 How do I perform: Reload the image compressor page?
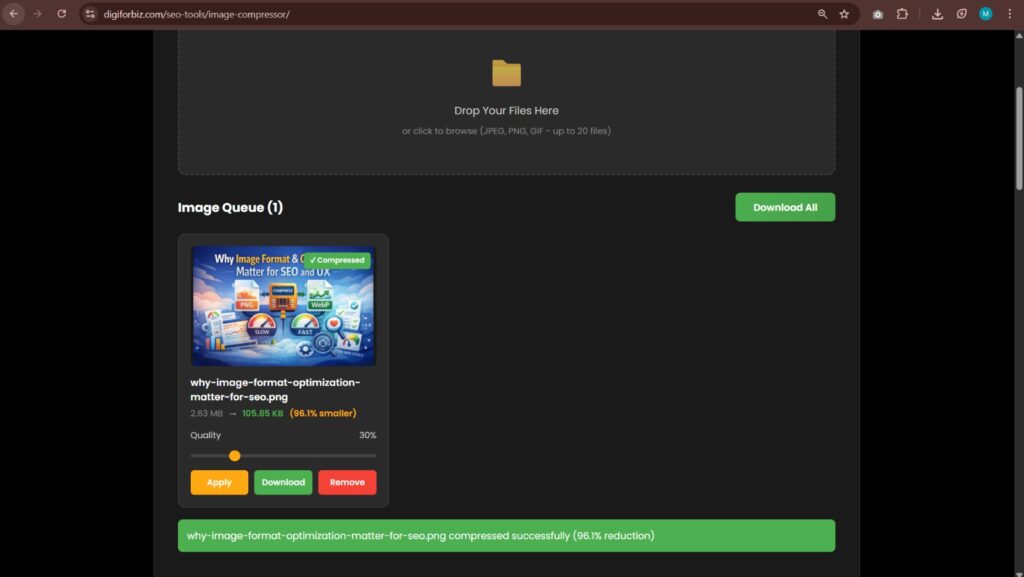(x=62, y=14)
